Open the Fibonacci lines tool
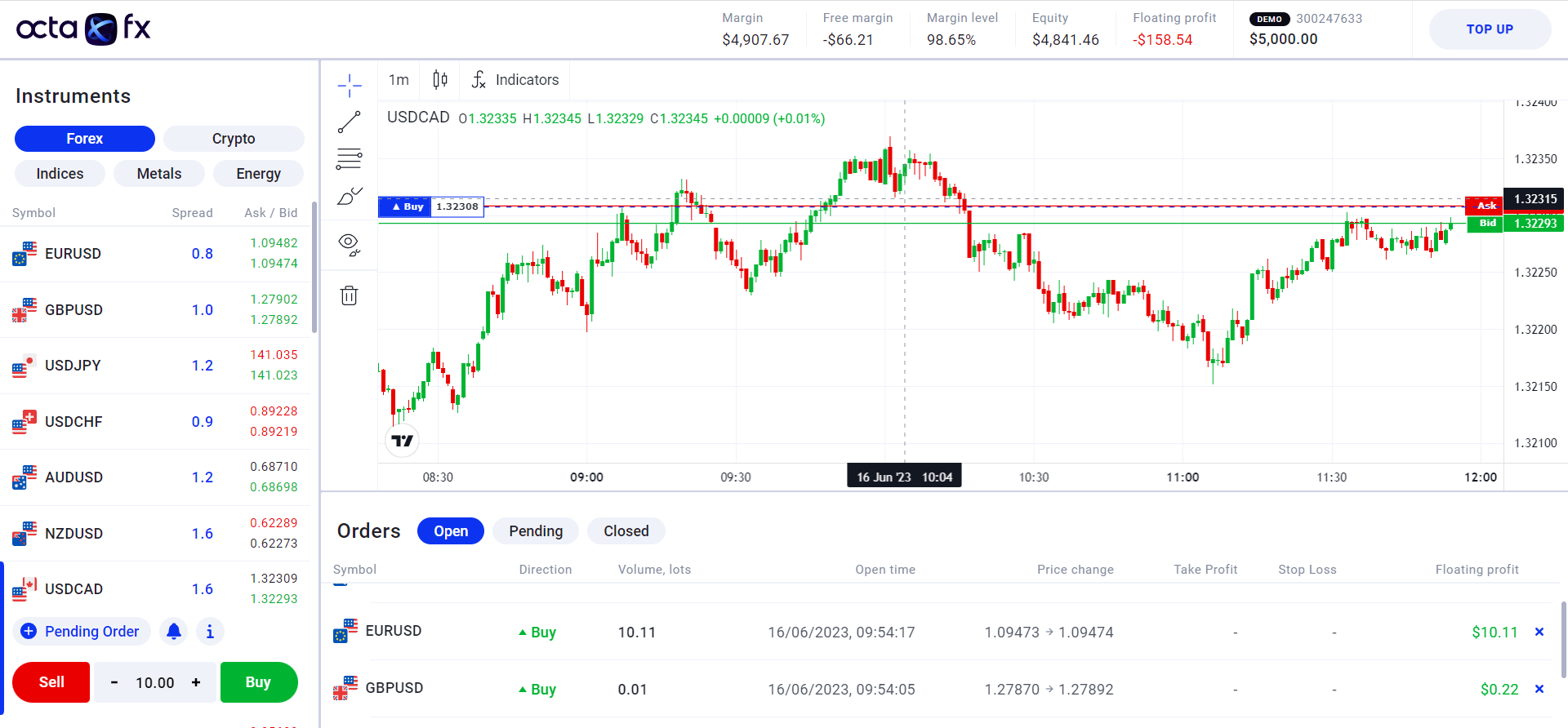1568x728 pixels. point(349,158)
